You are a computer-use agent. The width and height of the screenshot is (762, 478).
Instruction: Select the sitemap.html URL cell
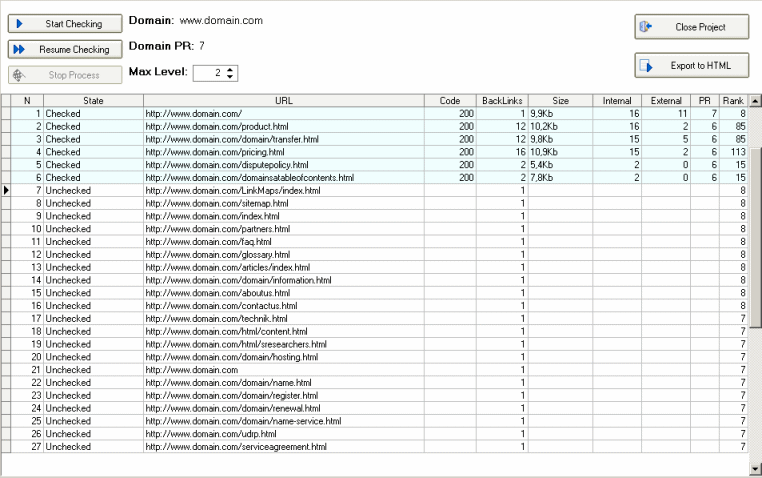pyautogui.click(x=284, y=203)
